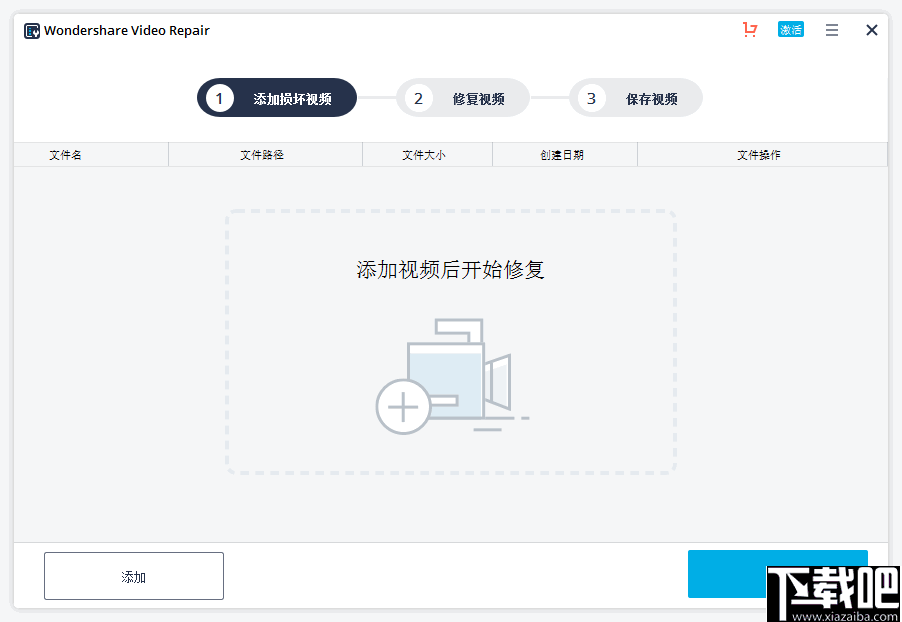Select step 1 circle icon
The height and width of the screenshot is (622, 902).
tap(219, 97)
